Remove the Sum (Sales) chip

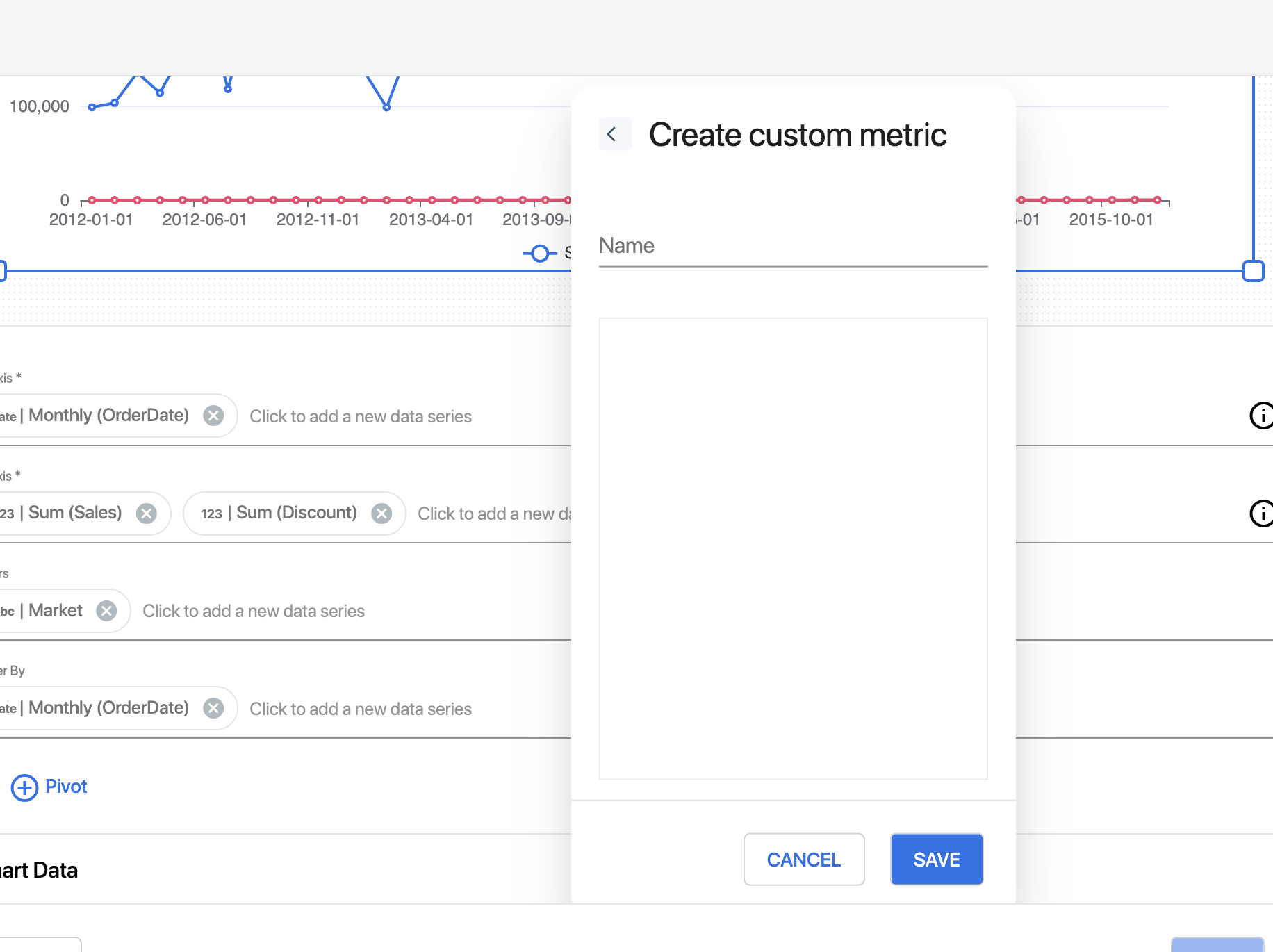click(x=146, y=514)
